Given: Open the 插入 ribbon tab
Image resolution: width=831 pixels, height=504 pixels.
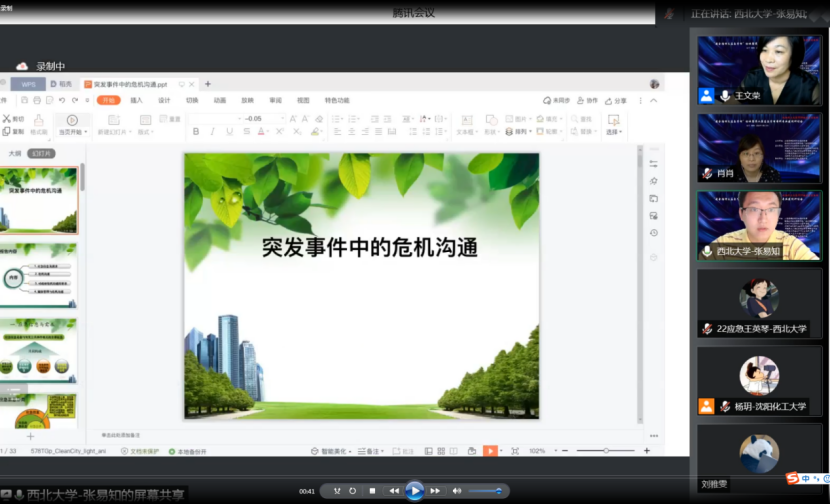Looking at the screenshot, I should click(136, 101).
